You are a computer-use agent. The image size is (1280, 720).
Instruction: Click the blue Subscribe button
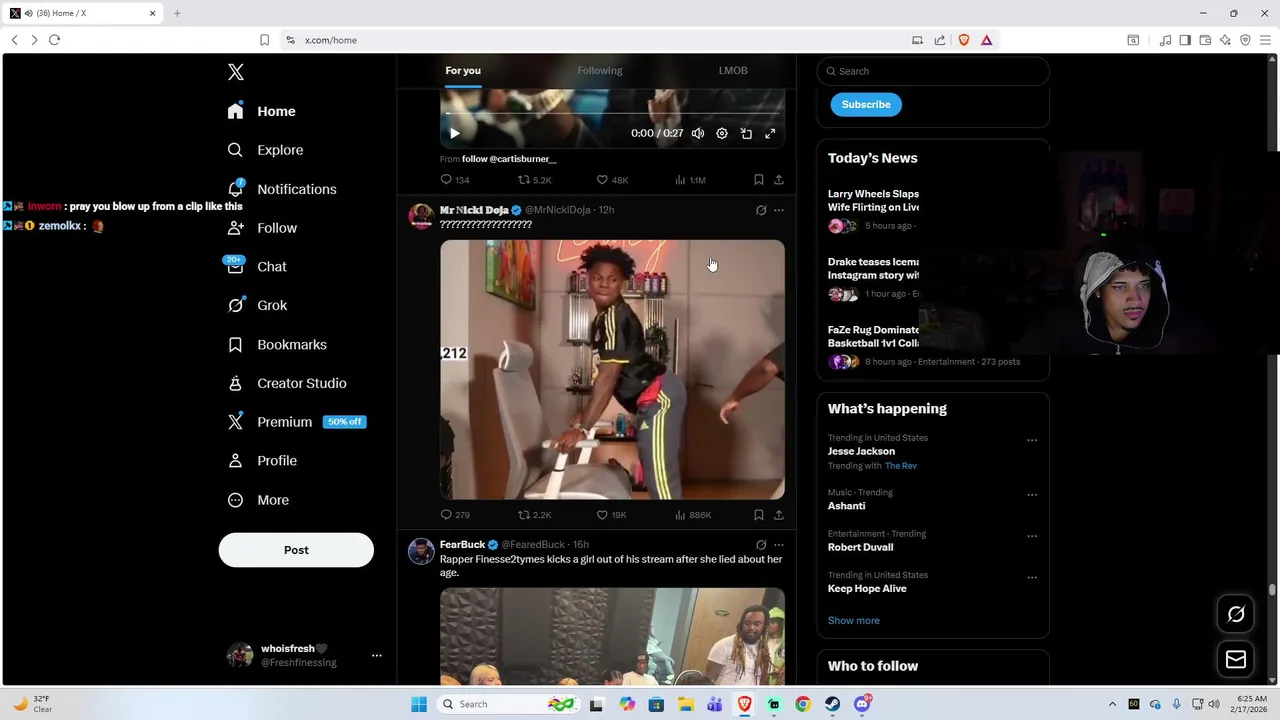pyautogui.click(x=866, y=104)
